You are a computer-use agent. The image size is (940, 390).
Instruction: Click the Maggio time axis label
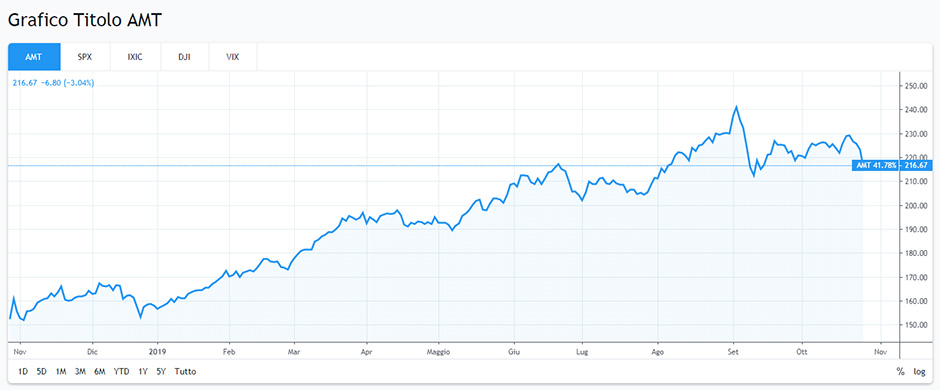(439, 352)
